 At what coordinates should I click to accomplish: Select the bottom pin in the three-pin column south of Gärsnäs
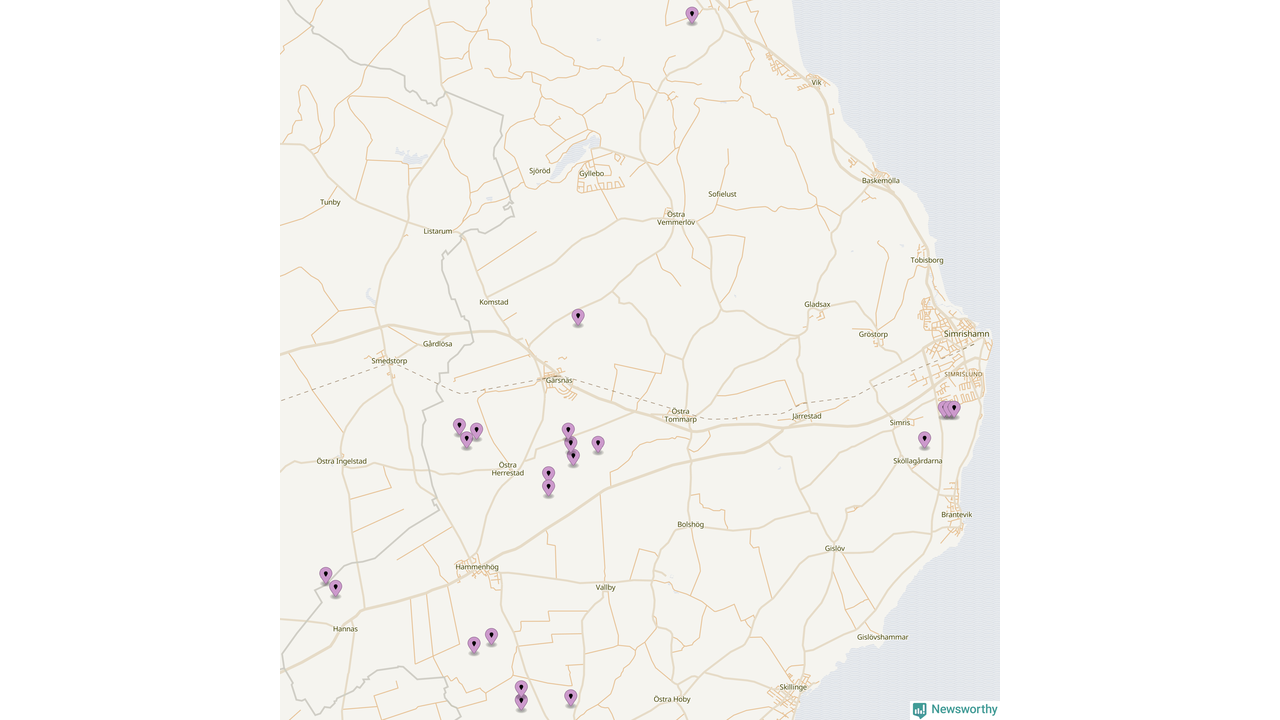(573, 457)
